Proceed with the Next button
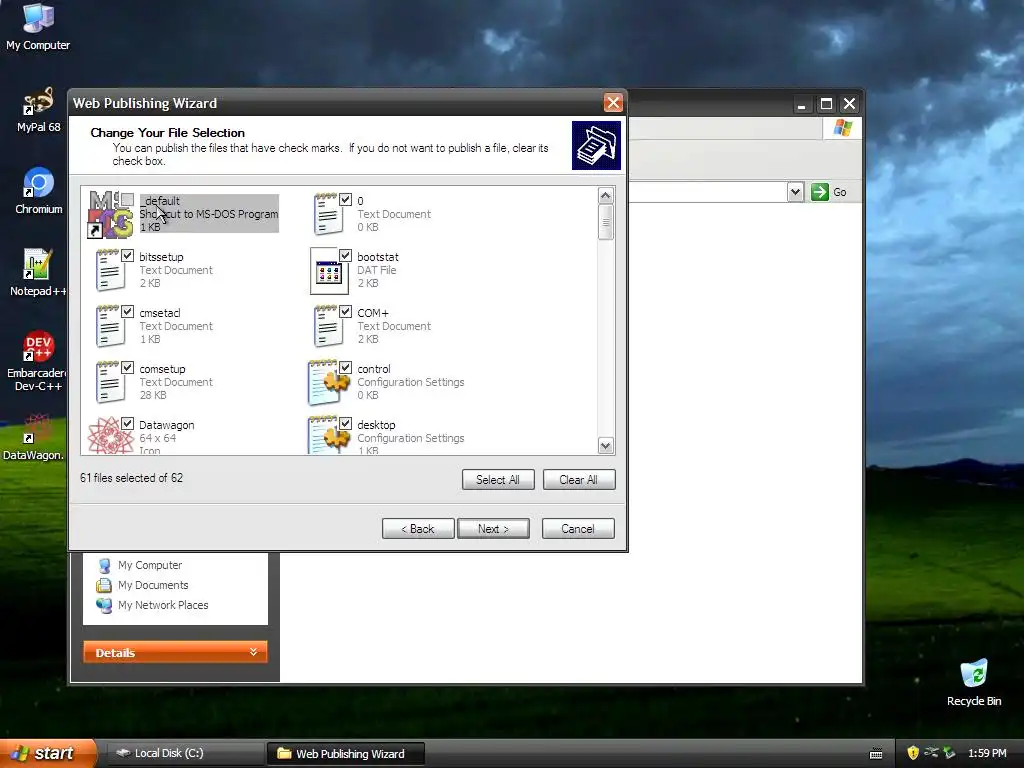This screenshot has width=1024, height=768. tap(493, 528)
